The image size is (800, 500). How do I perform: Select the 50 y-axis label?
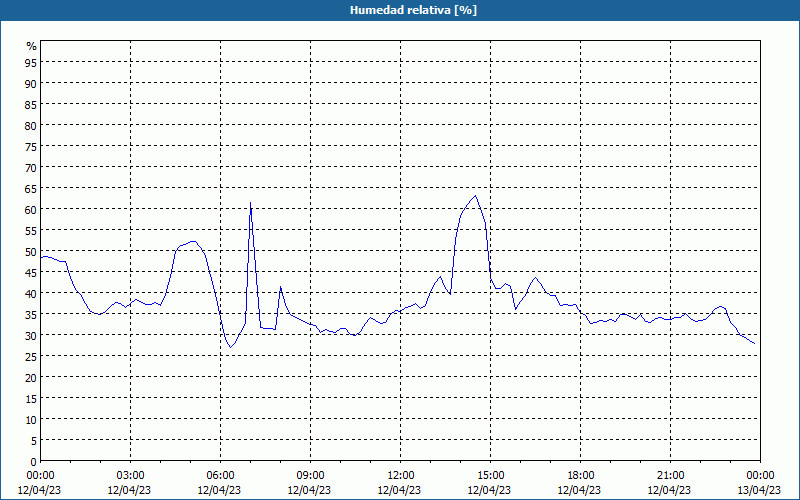pyautogui.click(x=31, y=252)
